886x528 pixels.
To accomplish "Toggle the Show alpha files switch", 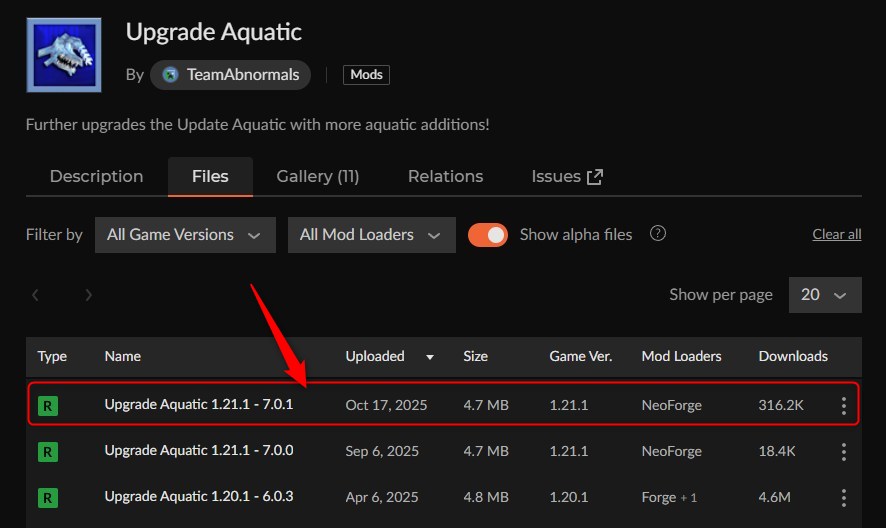I will coord(488,235).
